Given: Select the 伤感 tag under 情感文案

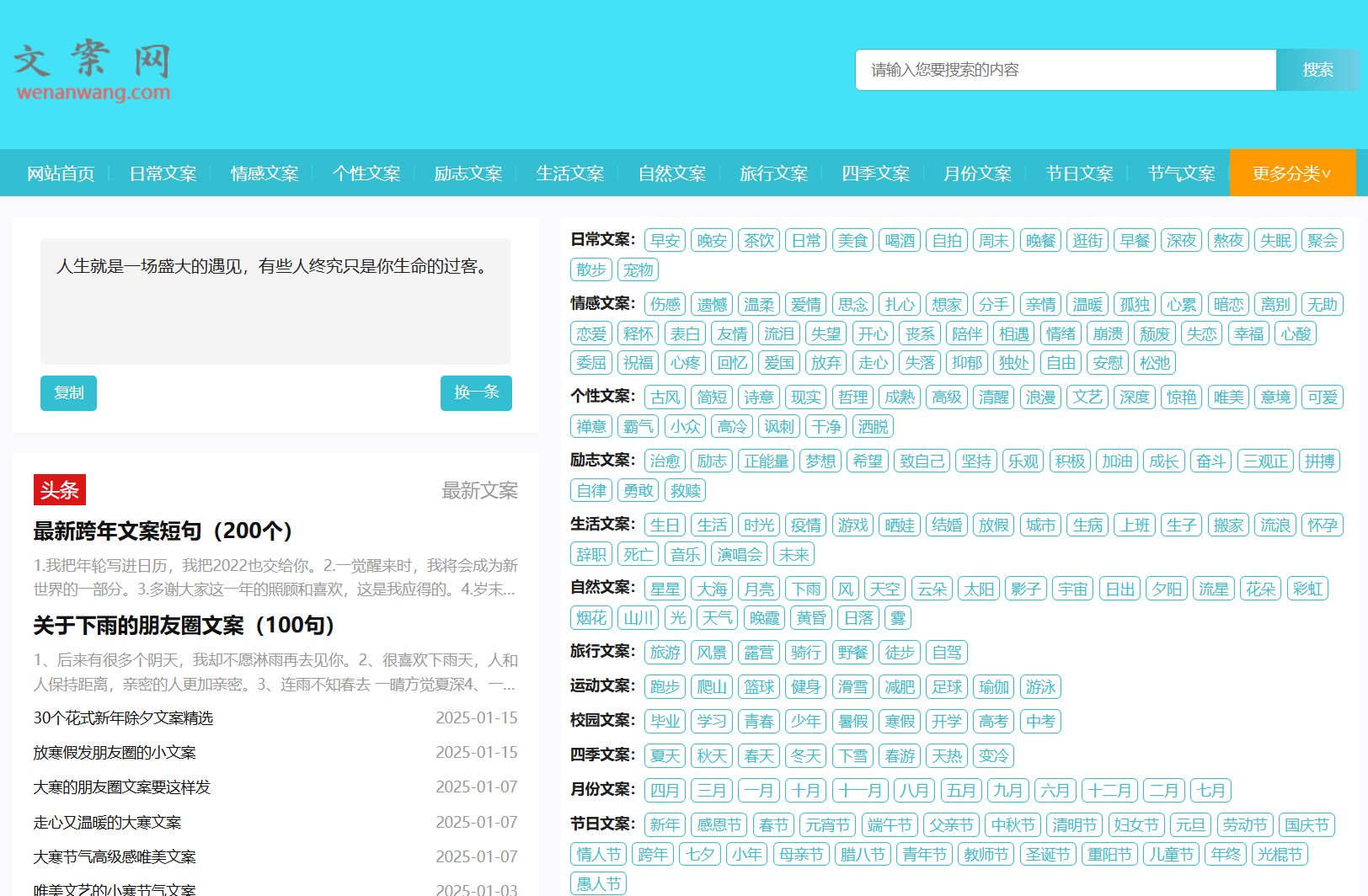Looking at the screenshot, I should [665, 305].
